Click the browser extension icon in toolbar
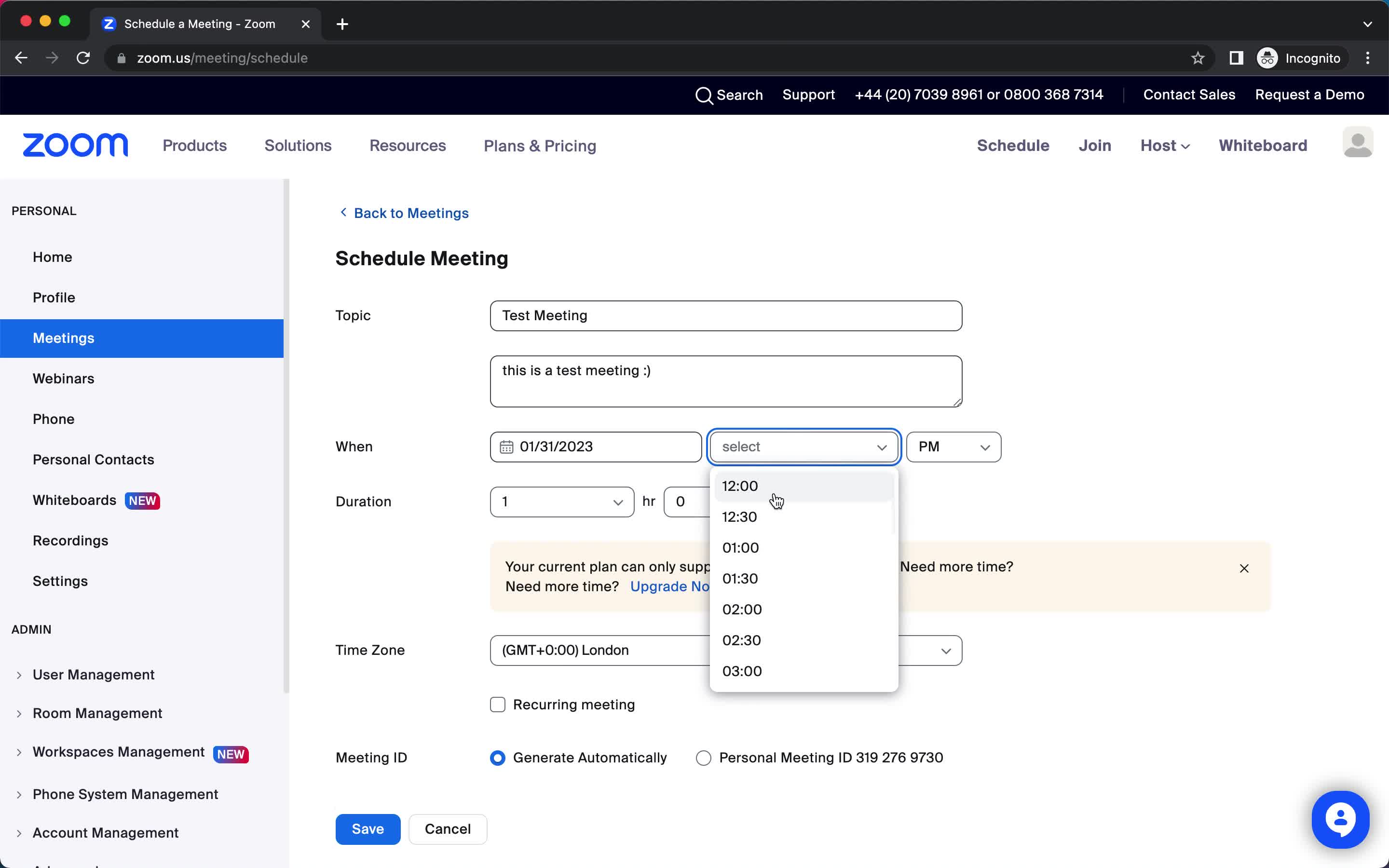 (1236, 58)
